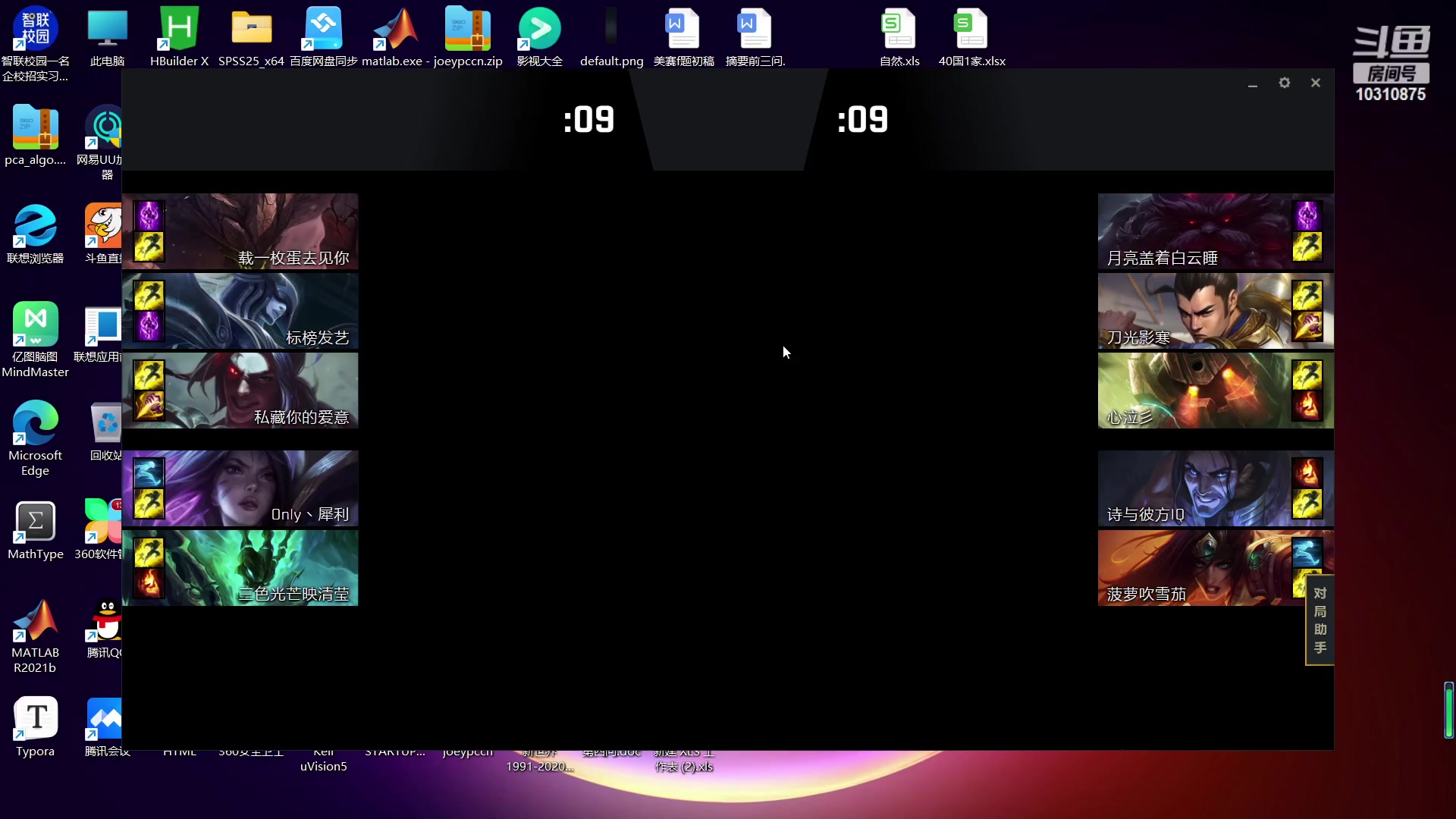The width and height of the screenshot is (1456, 819).
Task: Launch matlab.exe desktop shortcut
Action: pos(396,36)
